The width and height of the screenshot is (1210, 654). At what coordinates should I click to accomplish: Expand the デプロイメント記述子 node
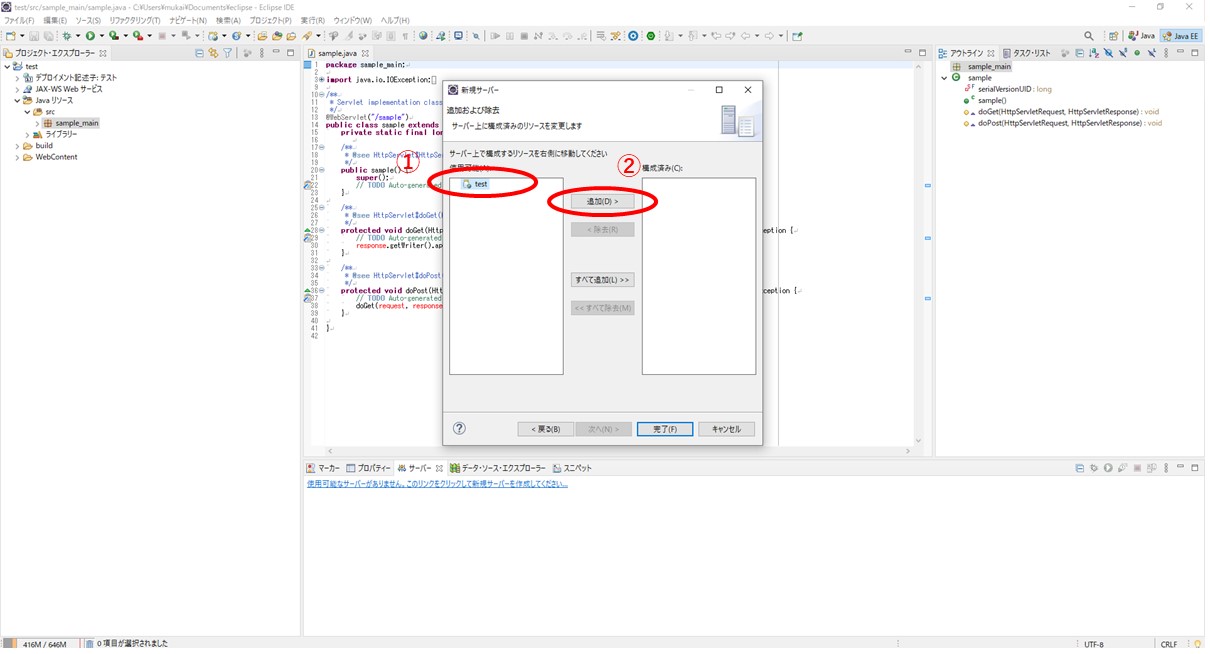pyautogui.click(x=18, y=78)
